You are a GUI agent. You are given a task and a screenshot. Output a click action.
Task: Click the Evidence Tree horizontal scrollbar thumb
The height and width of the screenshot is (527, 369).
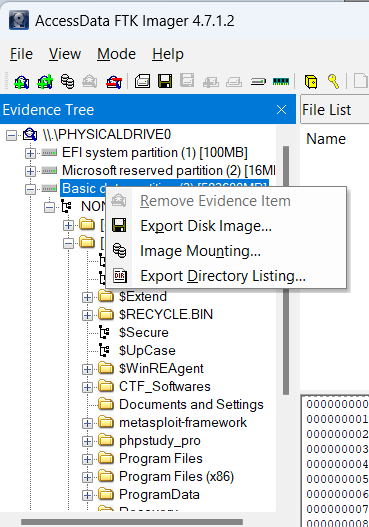coord(132,522)
